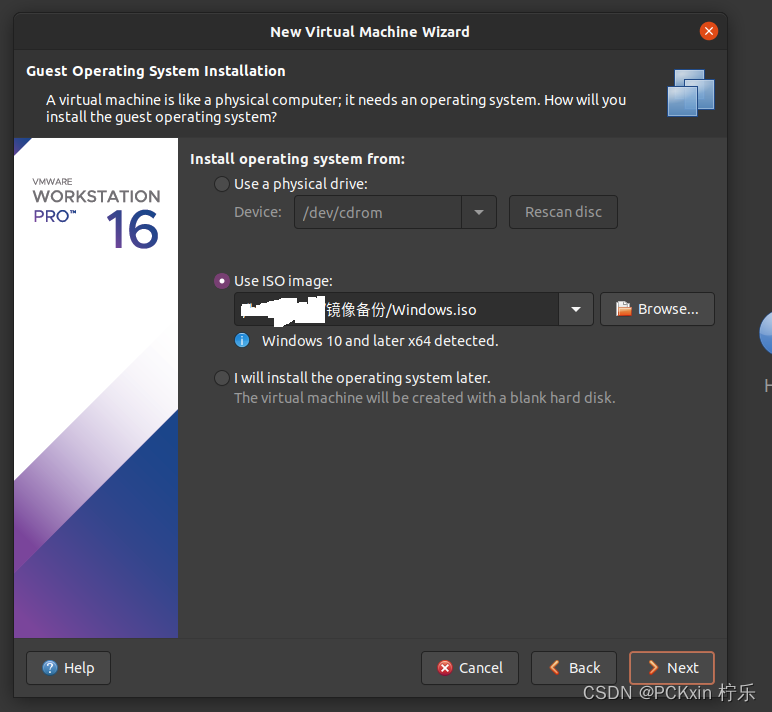Click "Windows 10 and later x64 detected." text
The height and width of the screenshot is (712, 772).
point(380,341)
